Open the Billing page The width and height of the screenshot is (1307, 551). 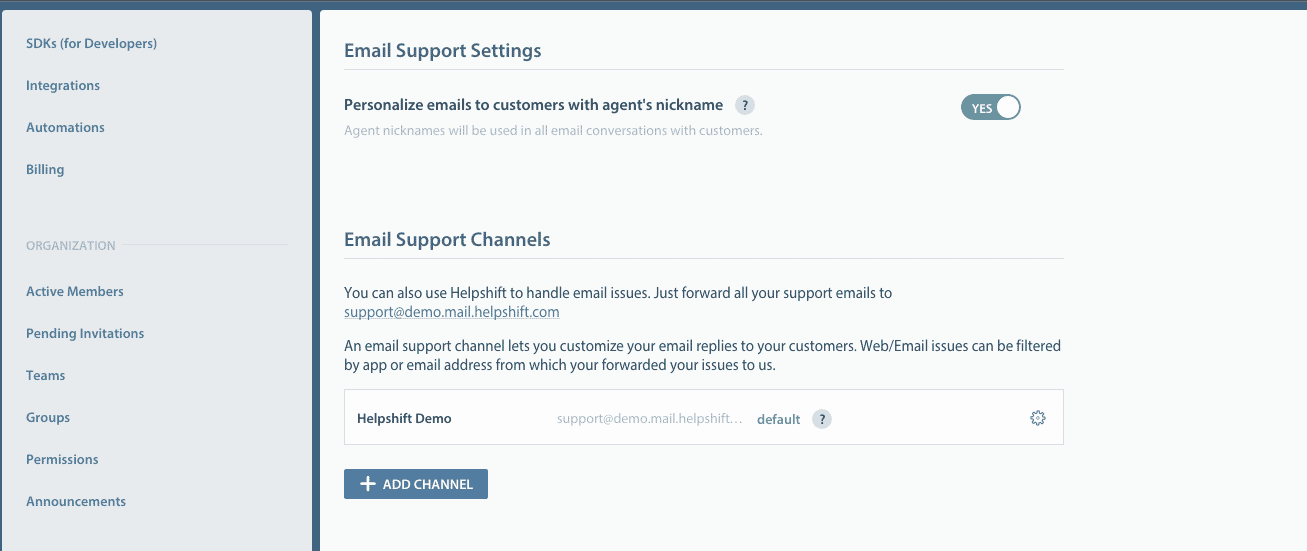coord(45,169)
